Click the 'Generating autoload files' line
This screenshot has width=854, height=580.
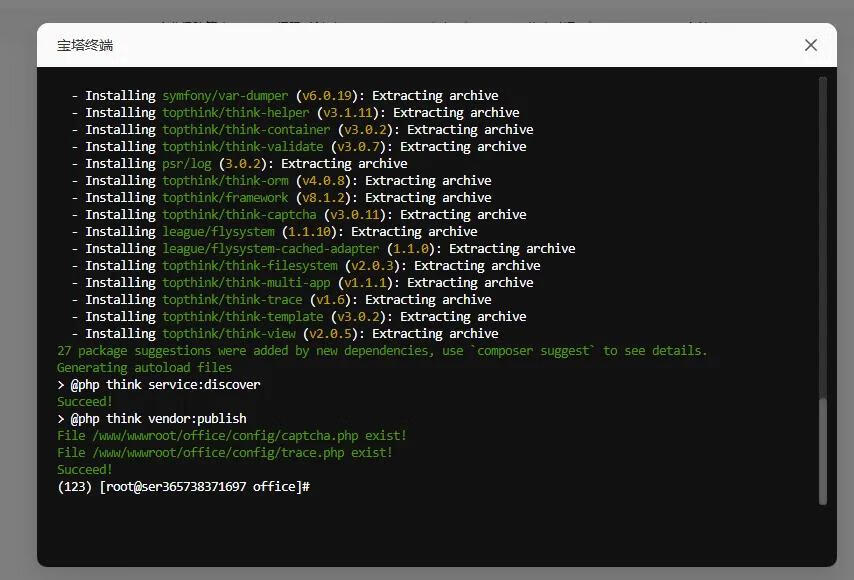(x=144, y=367)
